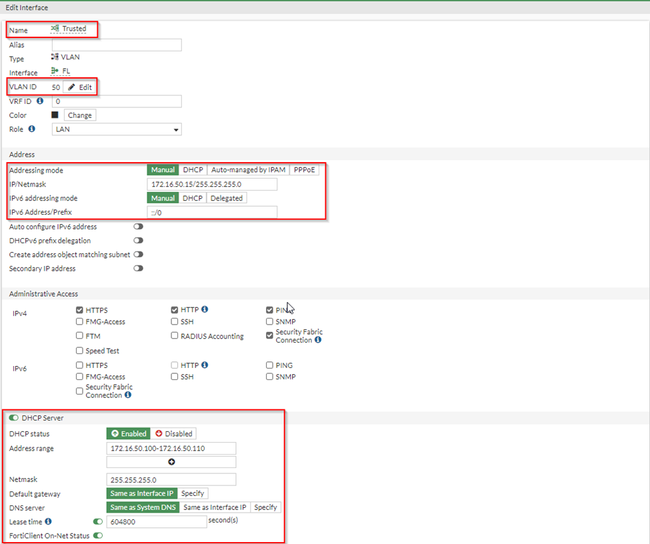
Task: Select Manual IPv6 addressing mode
Action: coord(163,198)
